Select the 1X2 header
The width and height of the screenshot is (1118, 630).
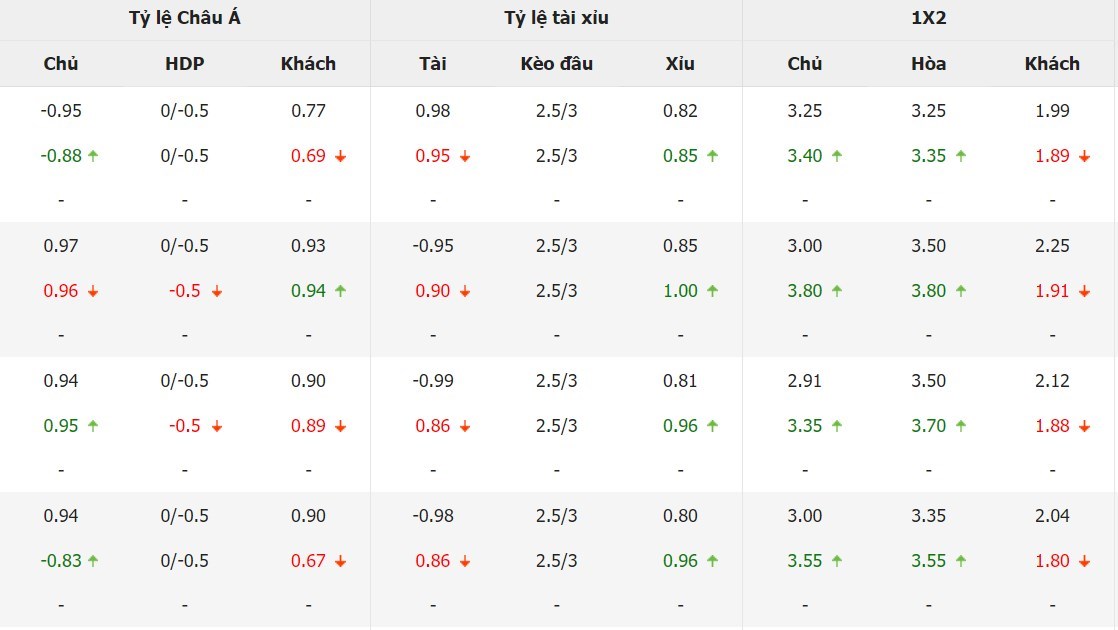[928, 18]
